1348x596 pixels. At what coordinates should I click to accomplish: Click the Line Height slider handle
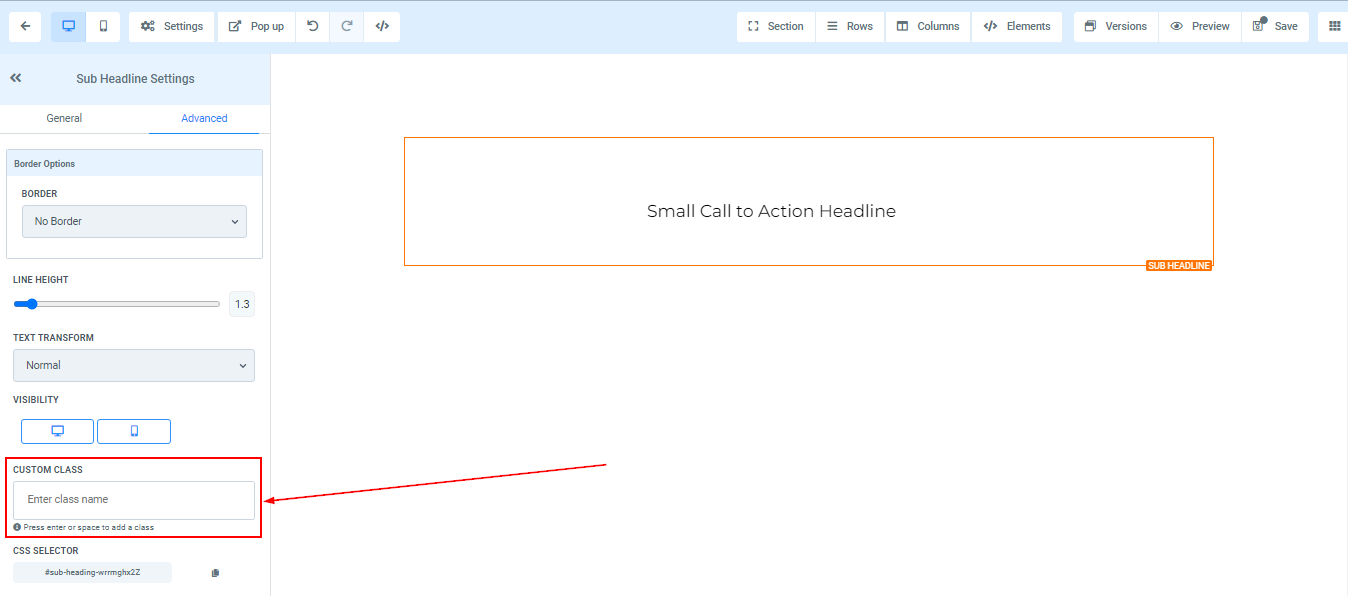[32, 304]
